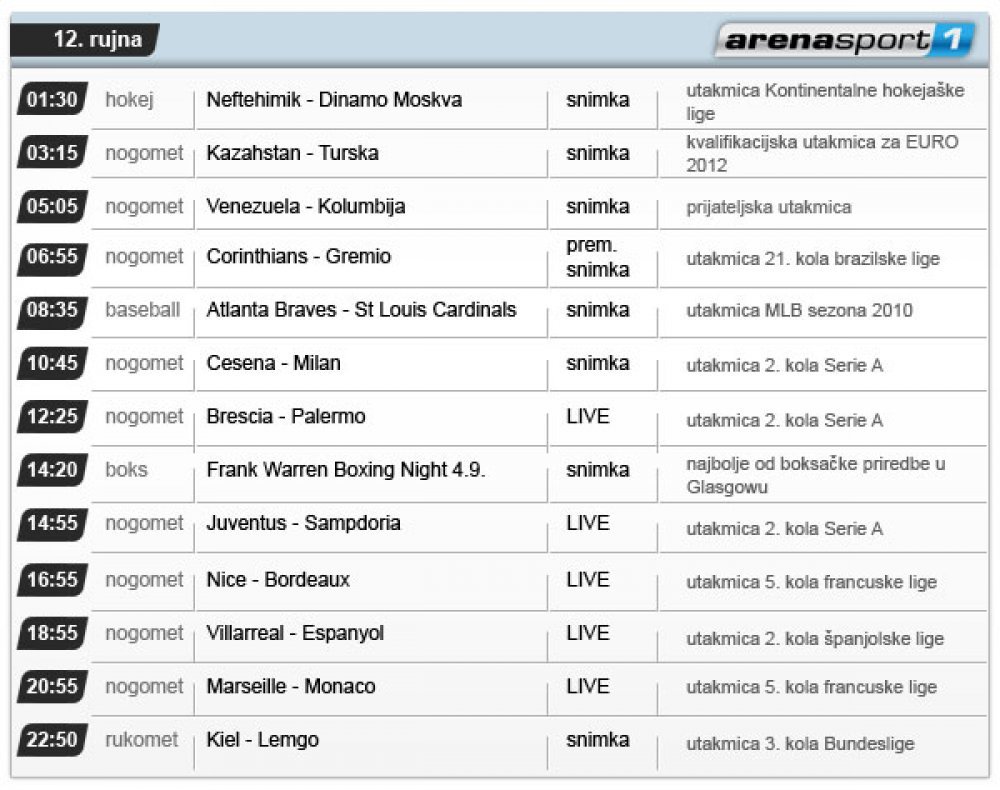
Task: Click snimka in Cesena - Milan row
Action: tap(598, 363)
